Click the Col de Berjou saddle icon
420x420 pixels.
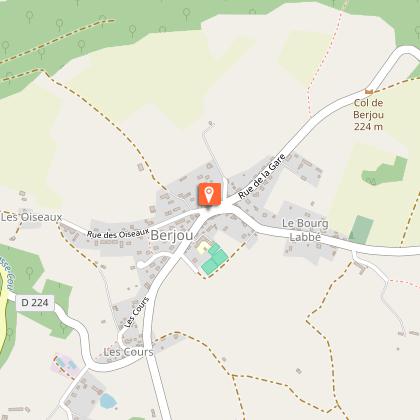(x=369, y=91)
